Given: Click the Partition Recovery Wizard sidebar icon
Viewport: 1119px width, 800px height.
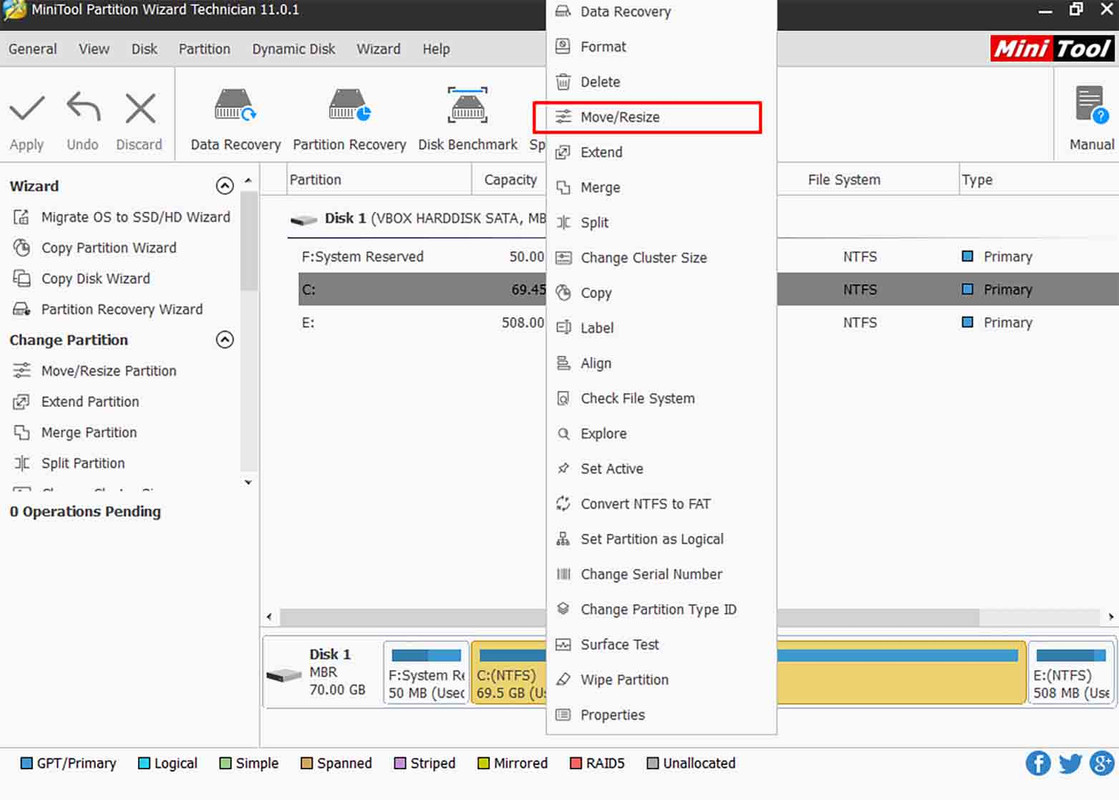Looking at the screenshot, I should (x=22, y=309).
